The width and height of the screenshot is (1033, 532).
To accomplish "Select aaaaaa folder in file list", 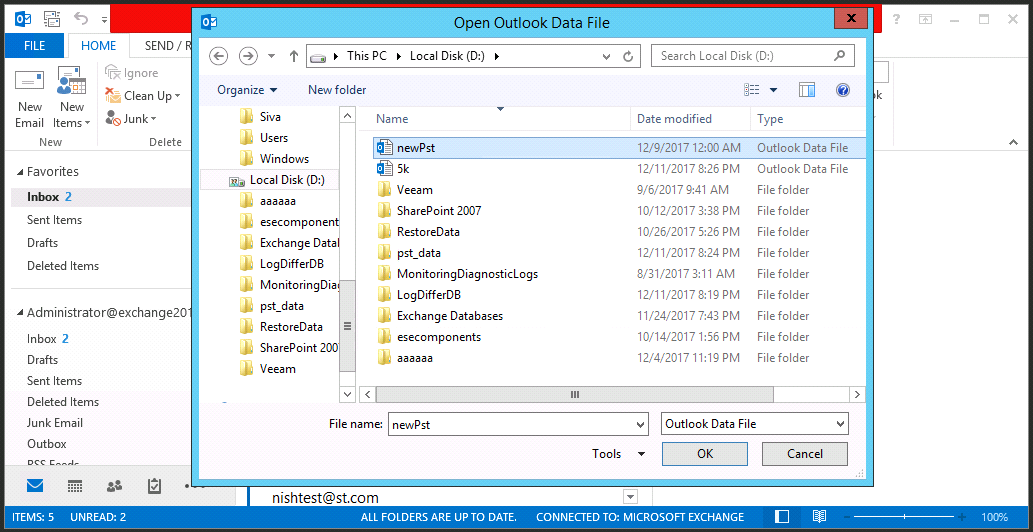I will point(619,358).
